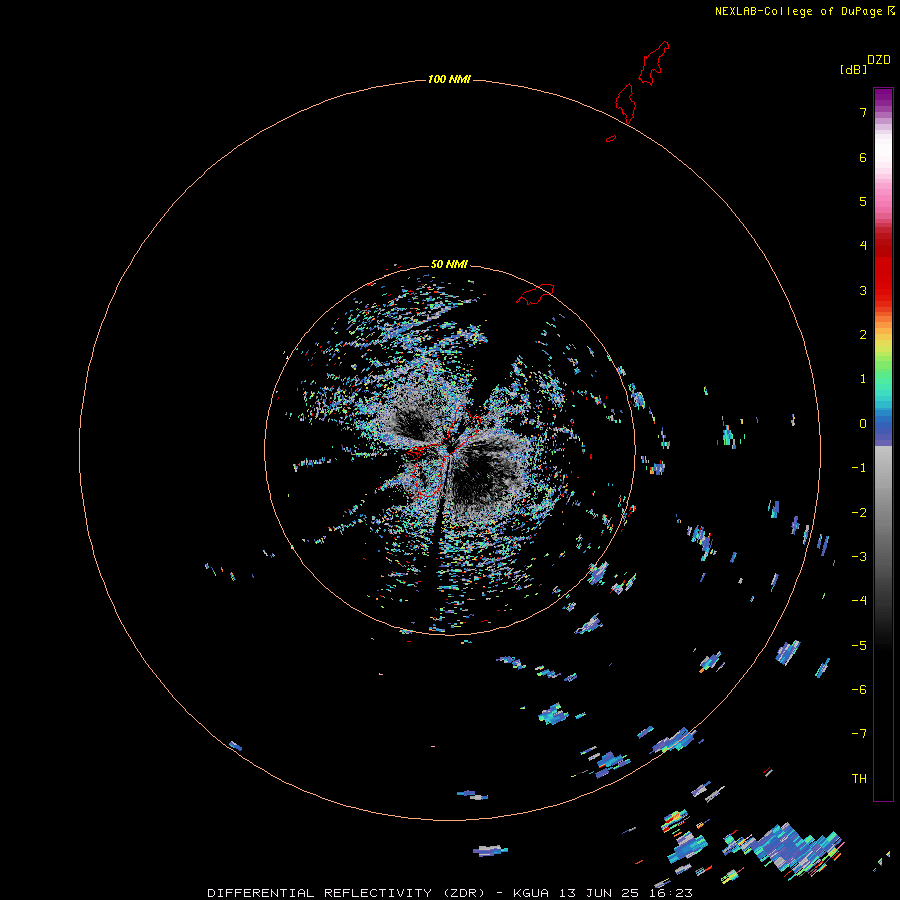Click the Differential Reflectivity KGUA title caption

click(449, 893)
